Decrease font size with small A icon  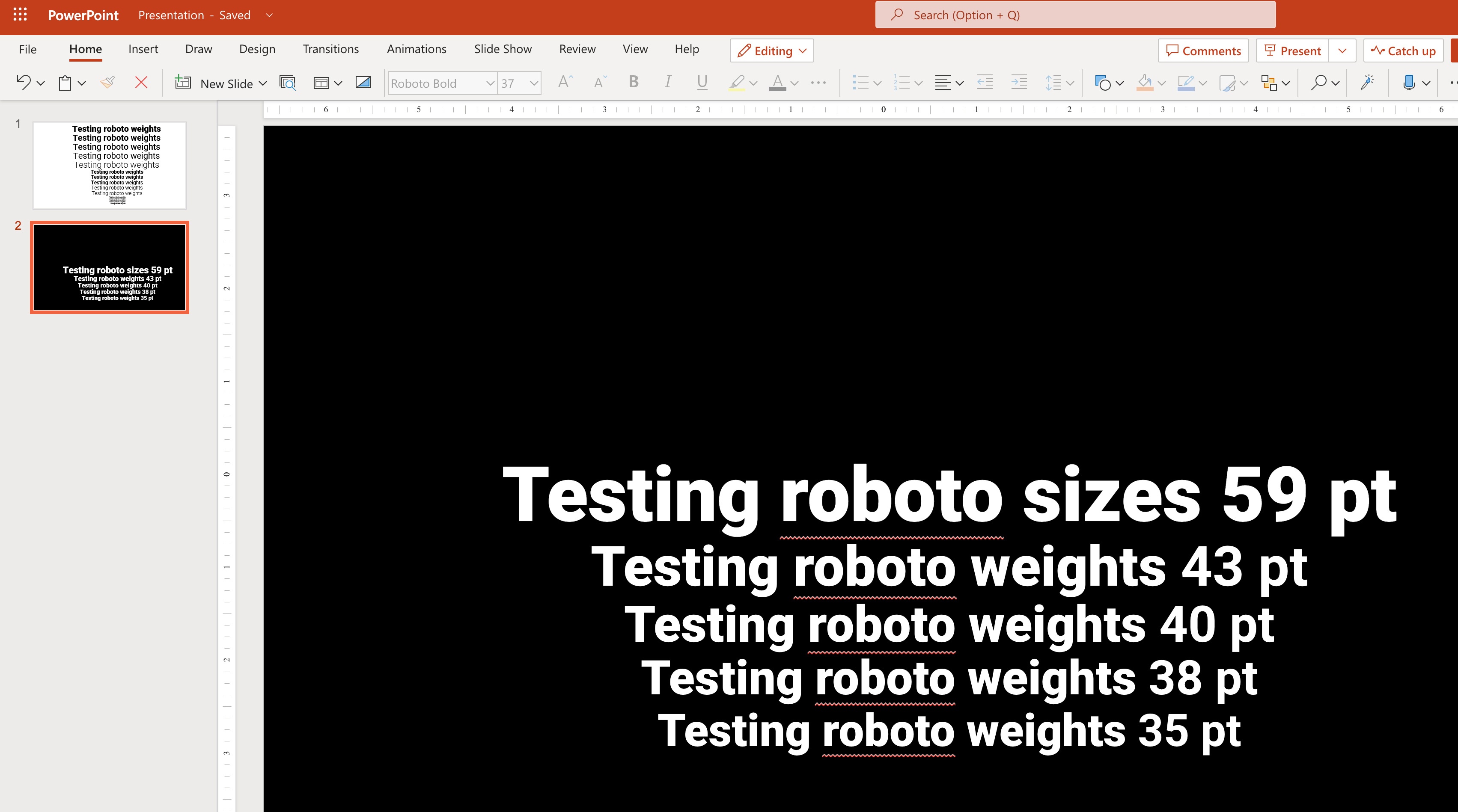pos(600,83)
